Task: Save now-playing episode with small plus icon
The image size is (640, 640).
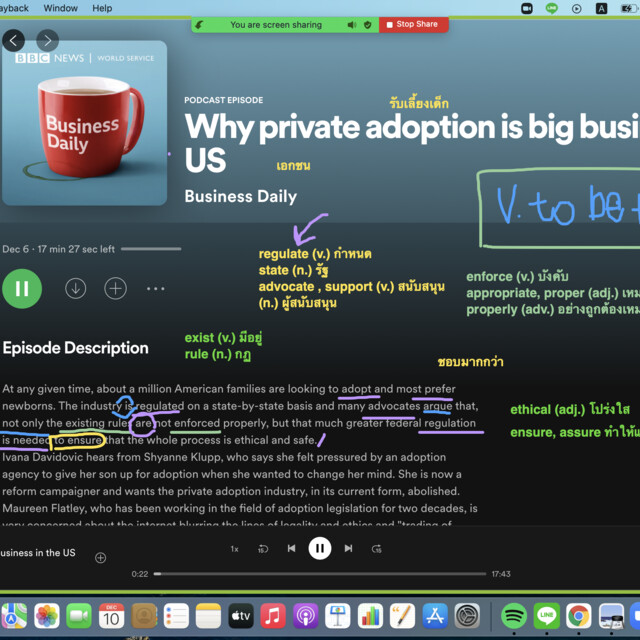Action: click(x=100, y=558)
